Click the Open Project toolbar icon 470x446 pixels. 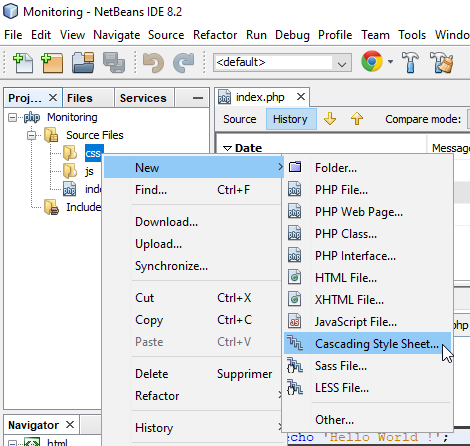click(x=83, y=62)
